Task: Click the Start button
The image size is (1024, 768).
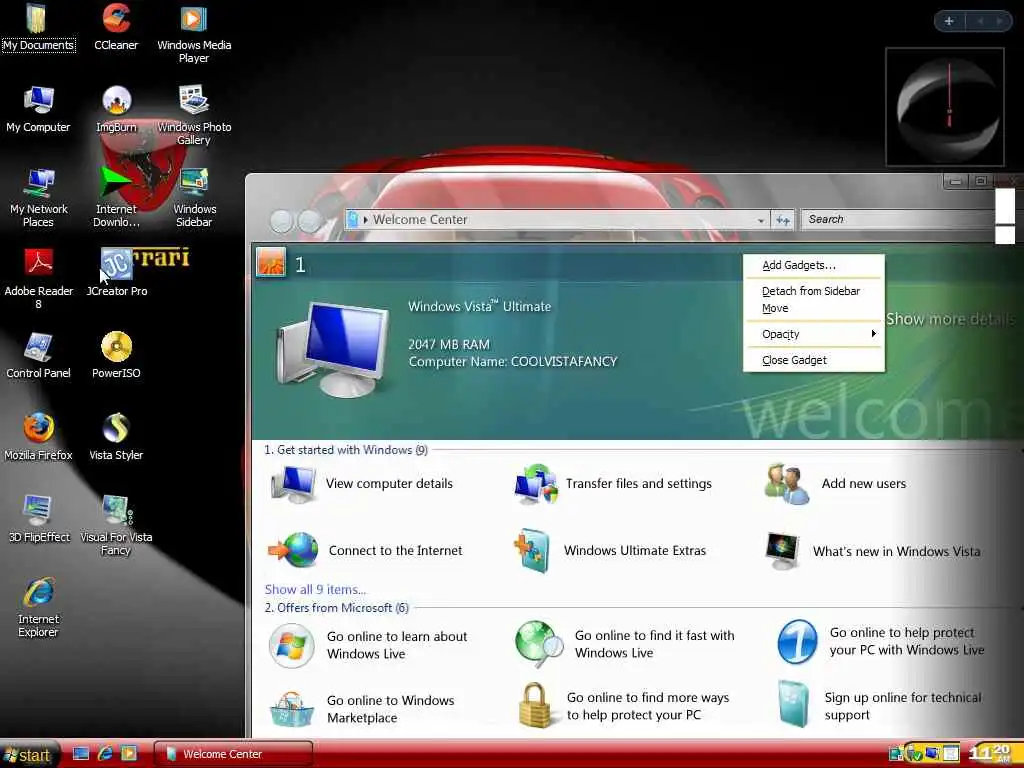Action: click(x=29, y=755)
